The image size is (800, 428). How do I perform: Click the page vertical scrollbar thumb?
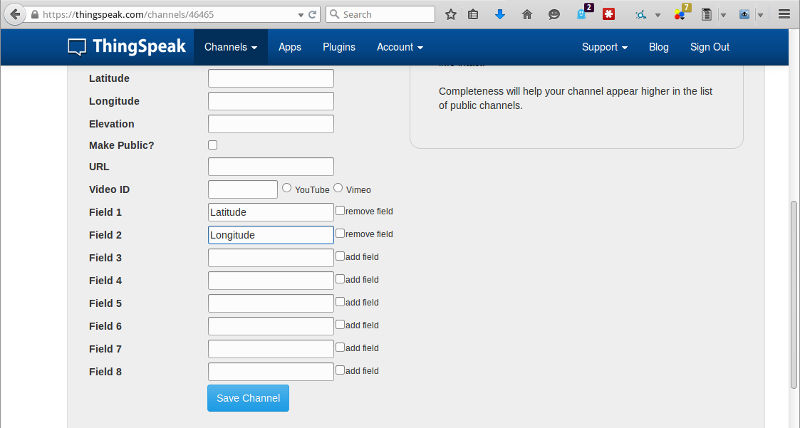[793, 295]
